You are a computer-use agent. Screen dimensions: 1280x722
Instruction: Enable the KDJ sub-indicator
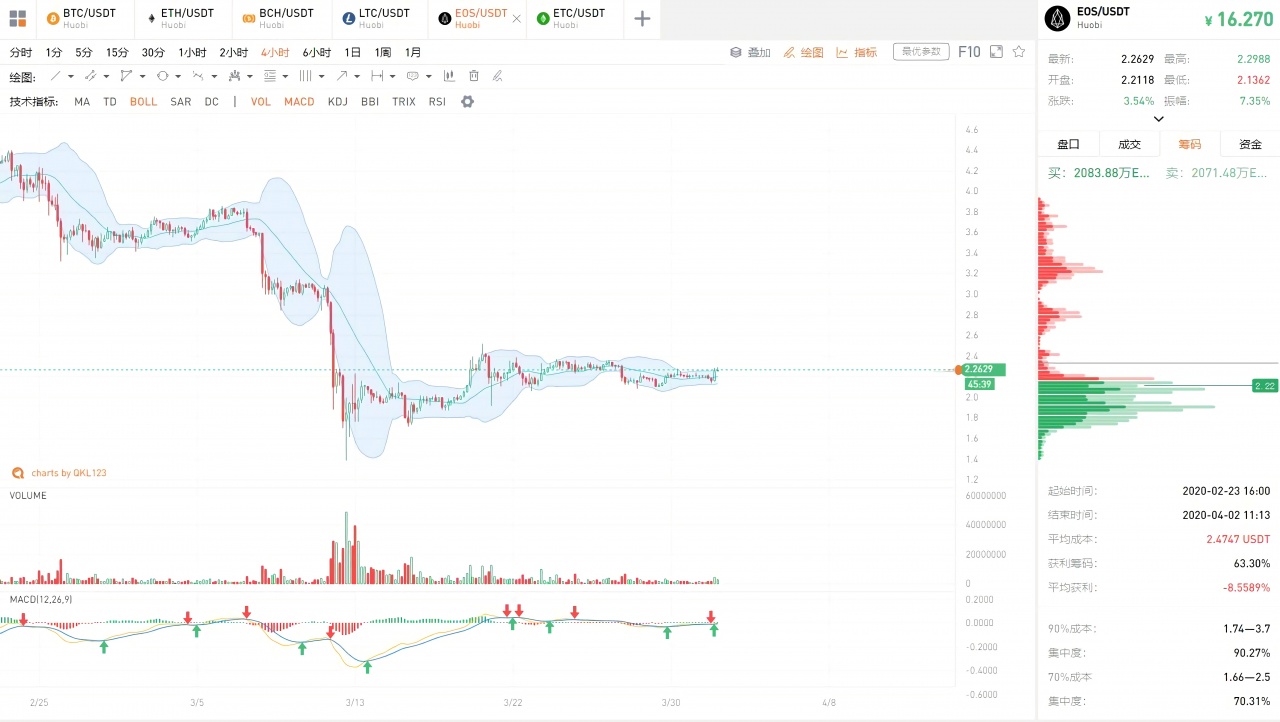tap(338, 101)
